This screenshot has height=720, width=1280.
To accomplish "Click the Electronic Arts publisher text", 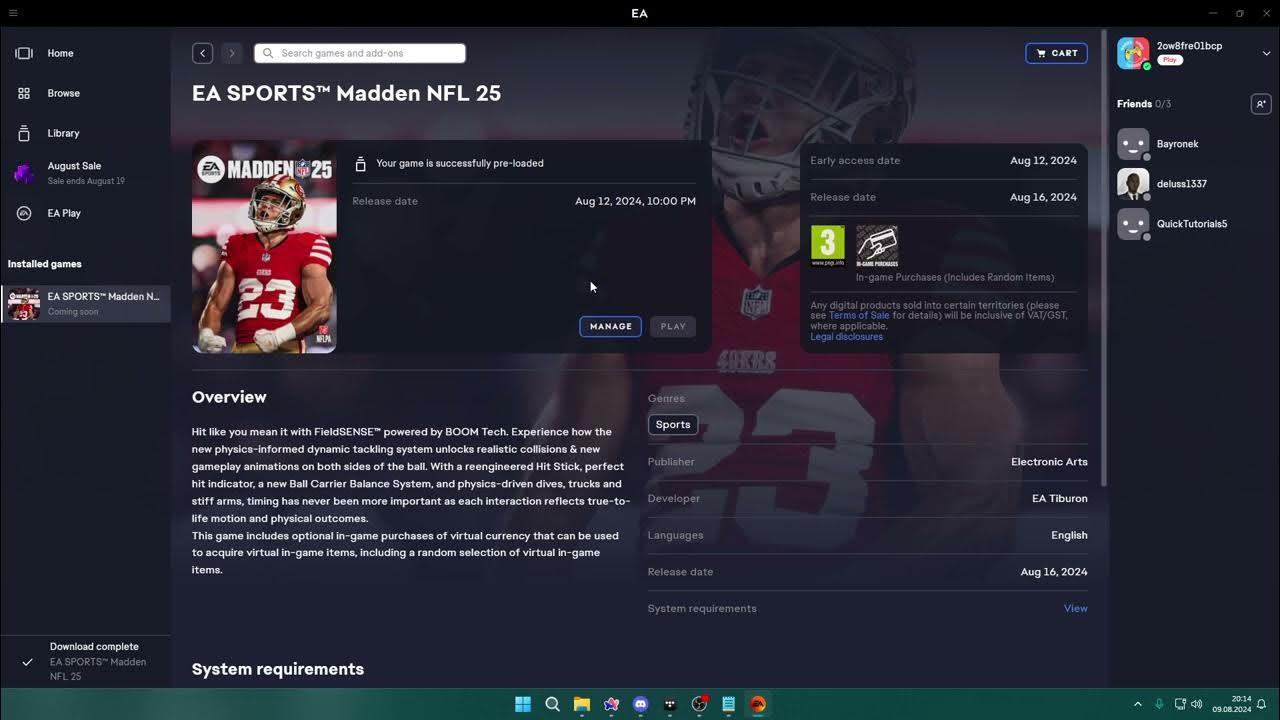I will [x=1049, y=462].
